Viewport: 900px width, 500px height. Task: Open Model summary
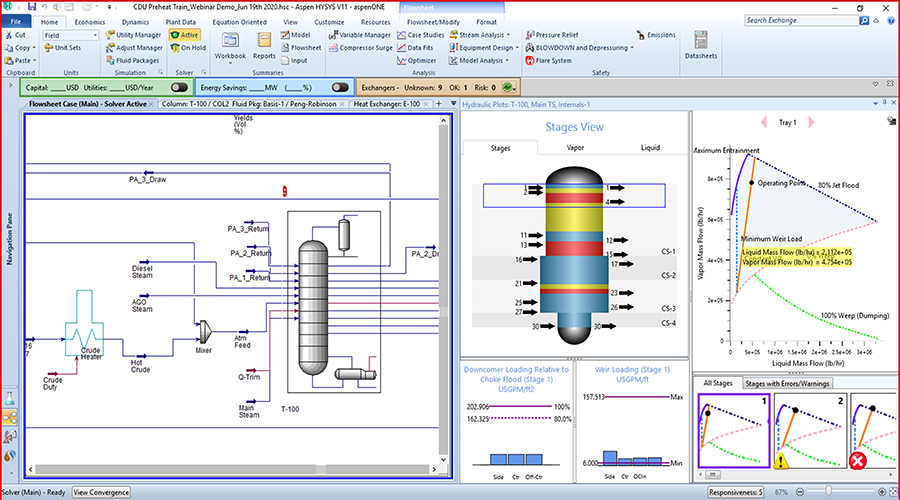tap(295, 35)
